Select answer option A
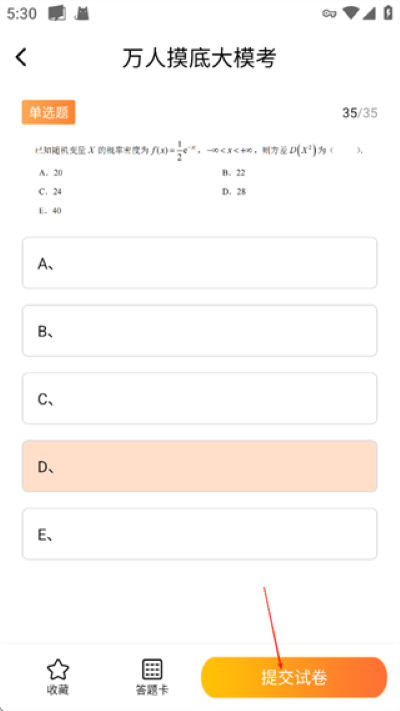 click(200, 263)
